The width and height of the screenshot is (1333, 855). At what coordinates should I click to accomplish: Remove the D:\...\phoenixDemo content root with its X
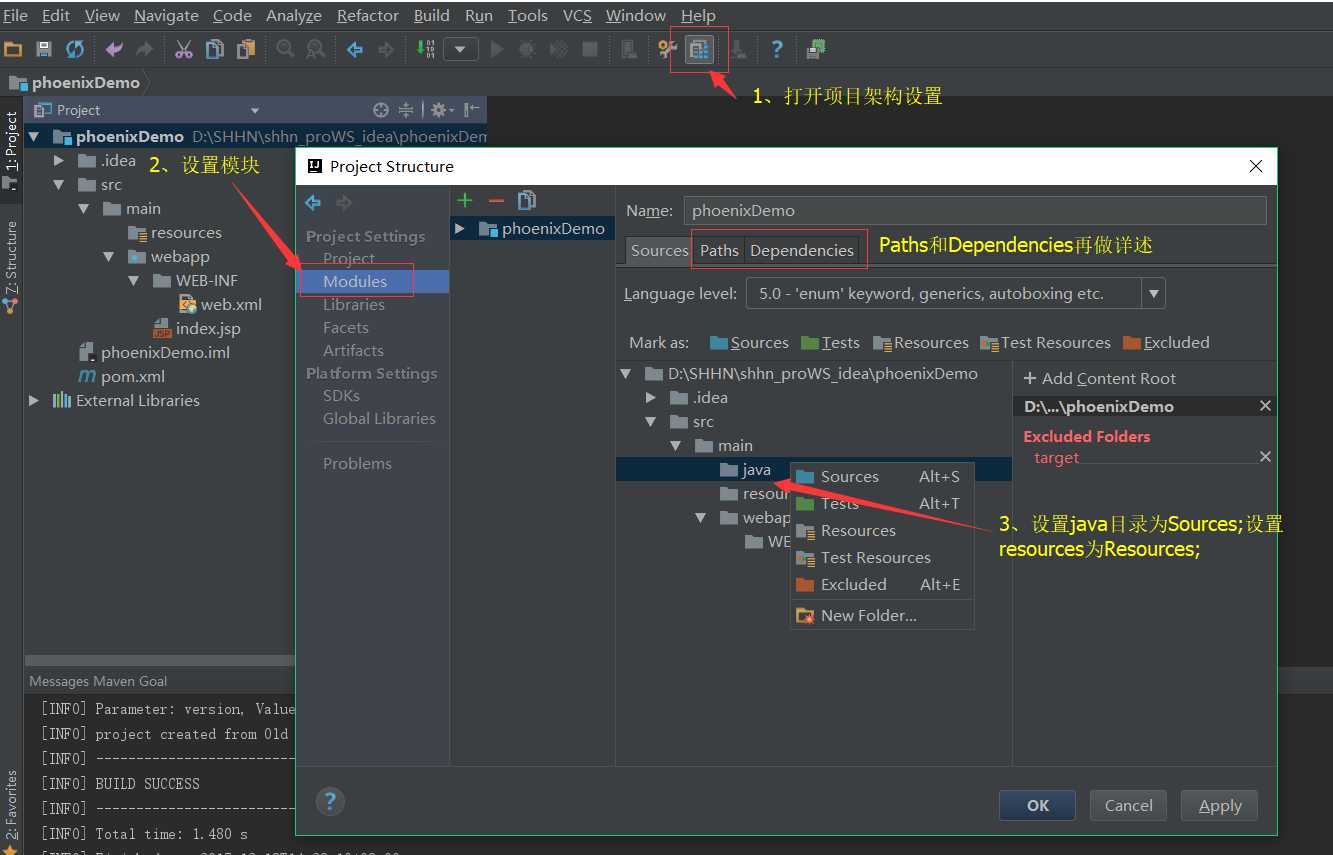tap(1265, 406)
